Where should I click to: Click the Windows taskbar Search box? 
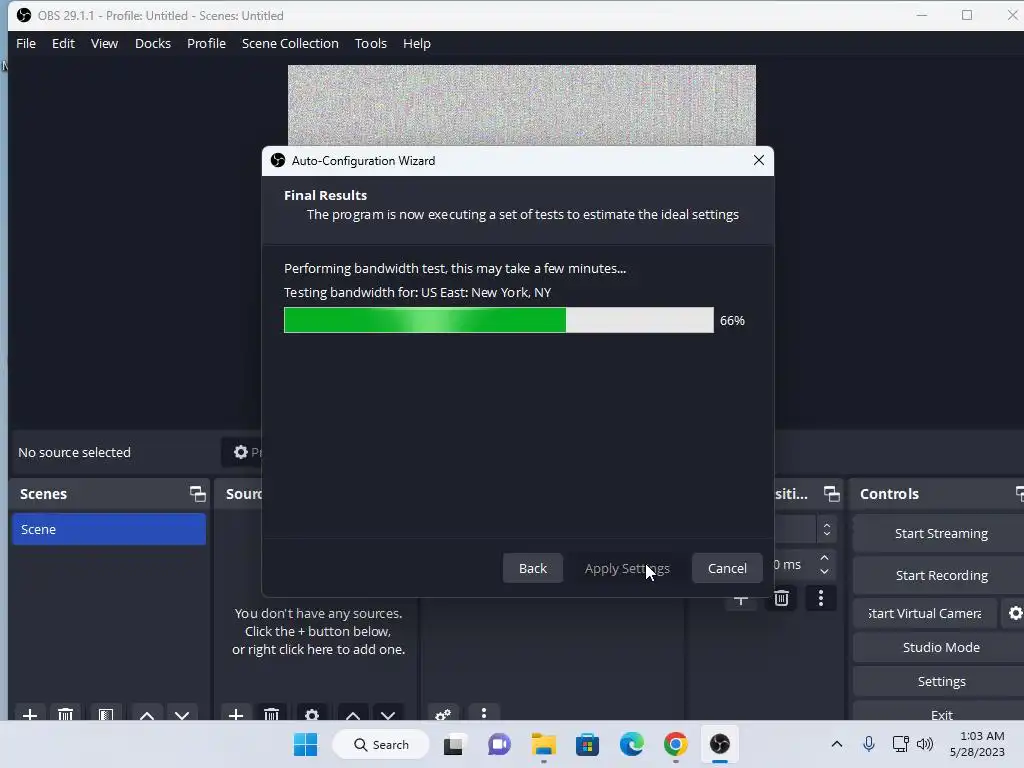[x=381, y=744]
